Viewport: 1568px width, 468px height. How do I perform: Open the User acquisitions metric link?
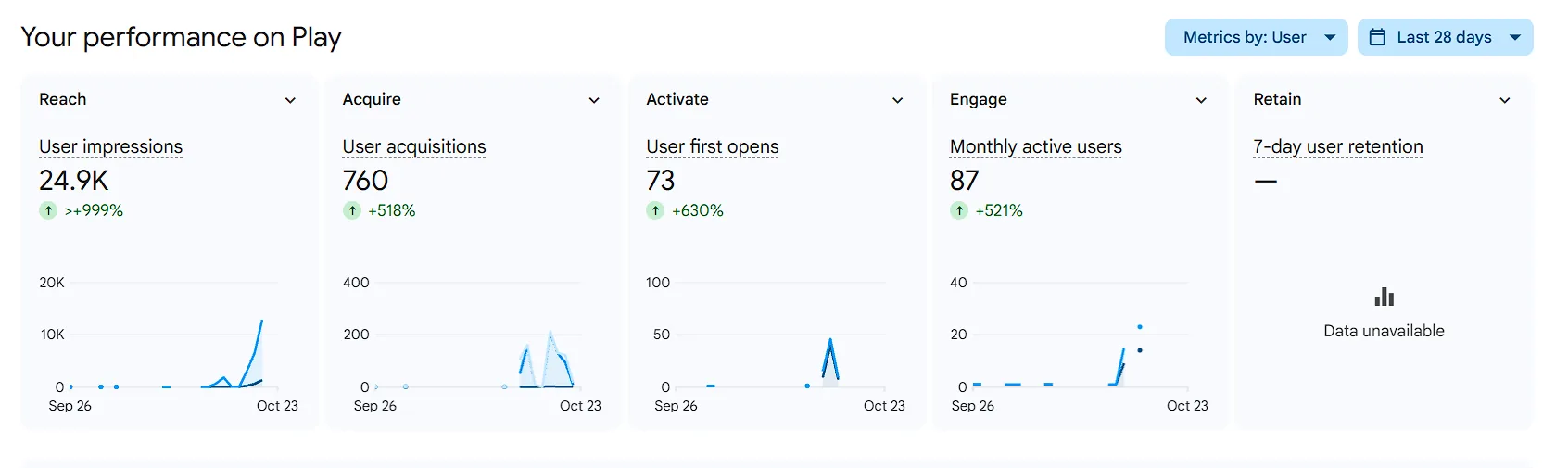coord(414,146)
